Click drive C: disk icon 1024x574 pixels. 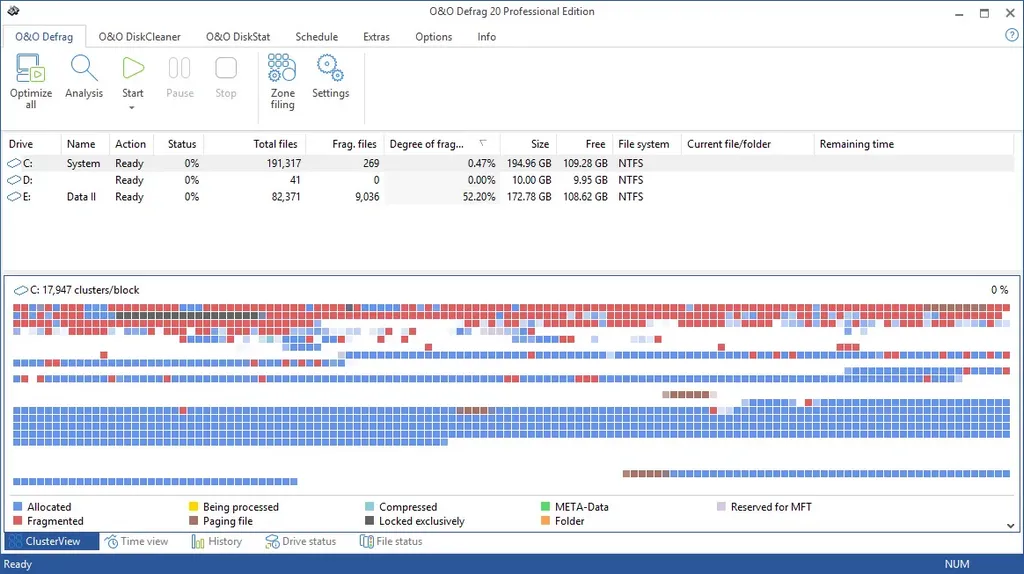pyautogui.click(x=14, y=163)
